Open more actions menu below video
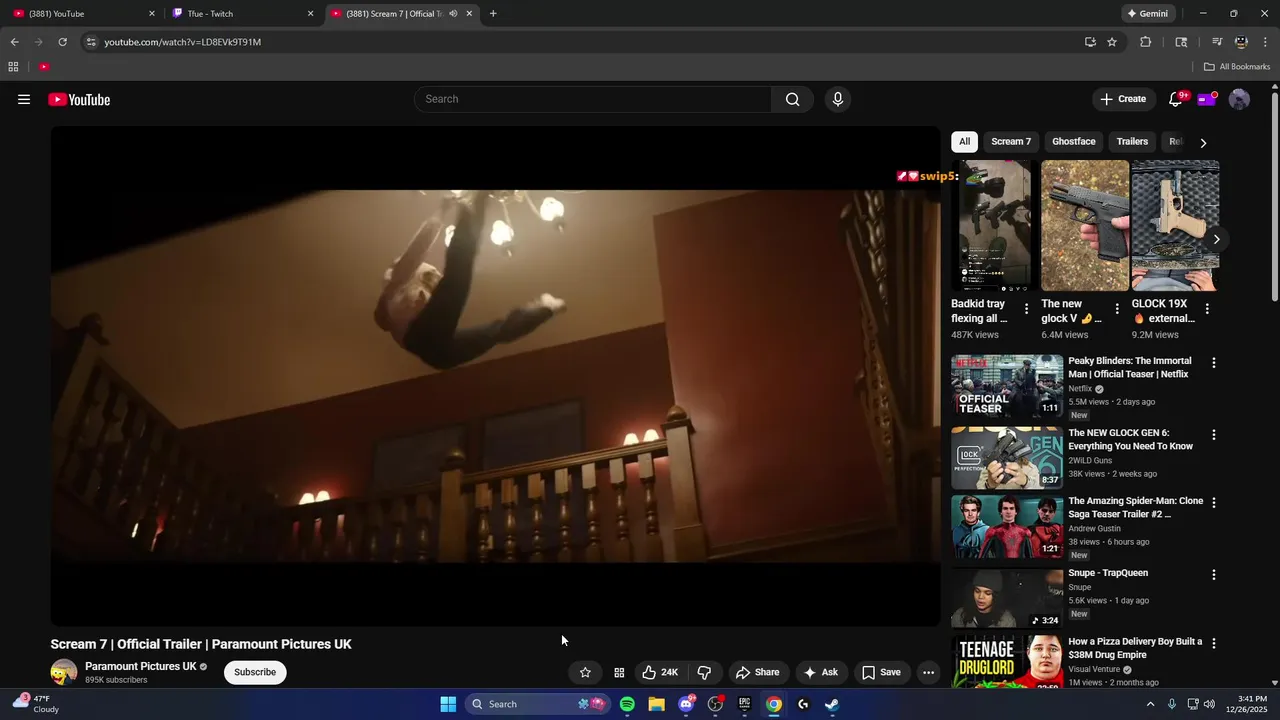Viewport: 1280px width, 720px height. [928, 672]
